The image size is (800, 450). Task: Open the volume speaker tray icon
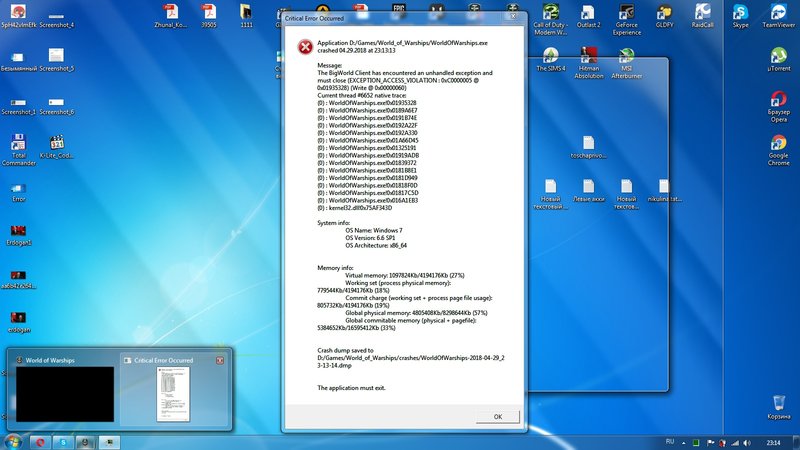point(747,443)
